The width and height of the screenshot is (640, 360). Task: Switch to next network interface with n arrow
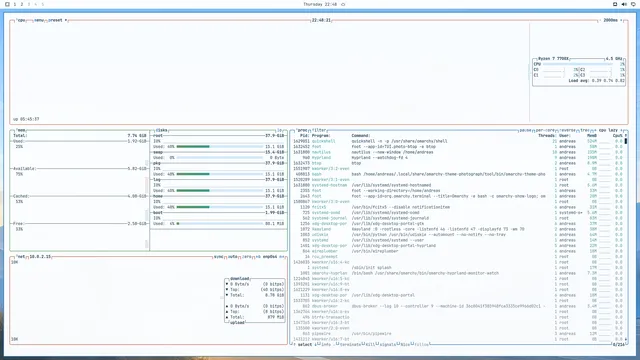(281, 257)
